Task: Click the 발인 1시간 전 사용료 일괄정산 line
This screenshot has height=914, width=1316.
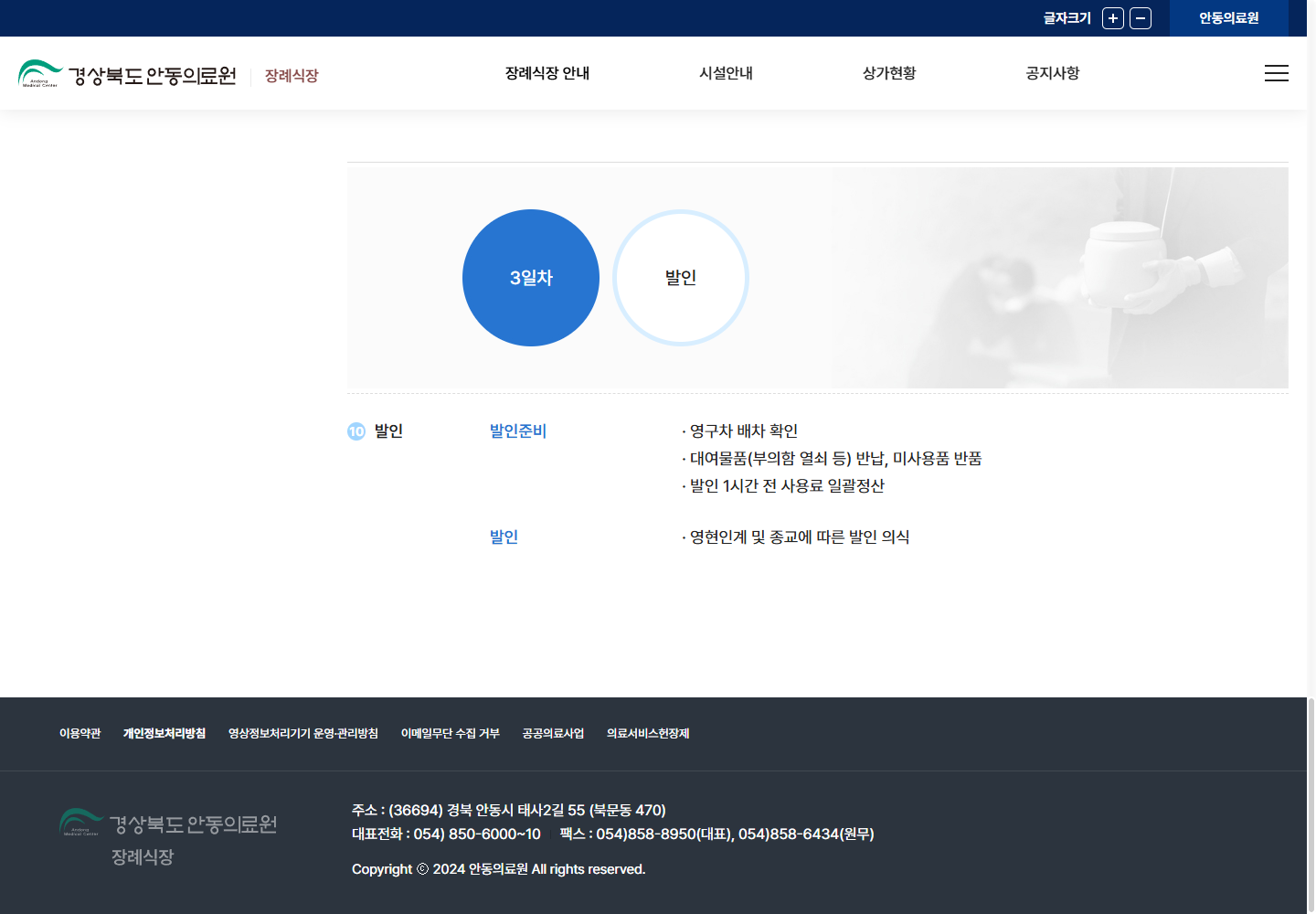Action: pyautogui.click(x=783, y=486)
